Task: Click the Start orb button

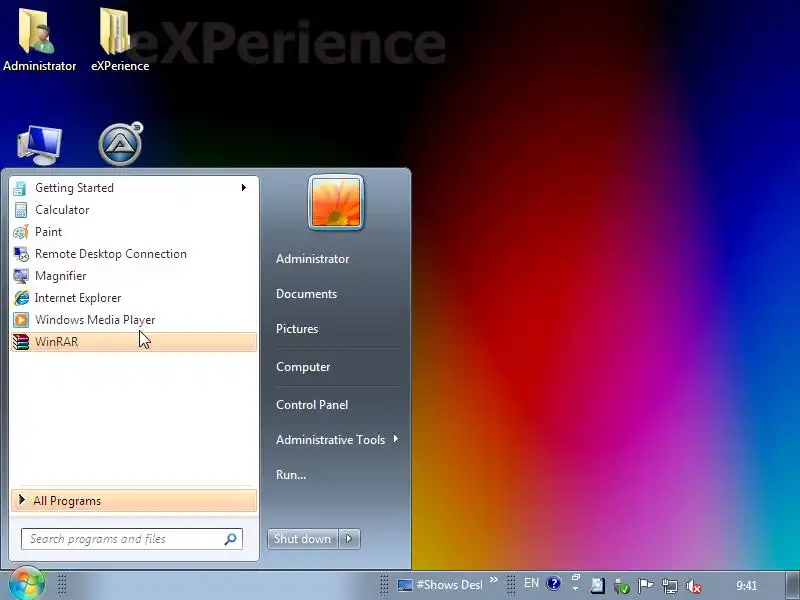Action: [26, 584]
